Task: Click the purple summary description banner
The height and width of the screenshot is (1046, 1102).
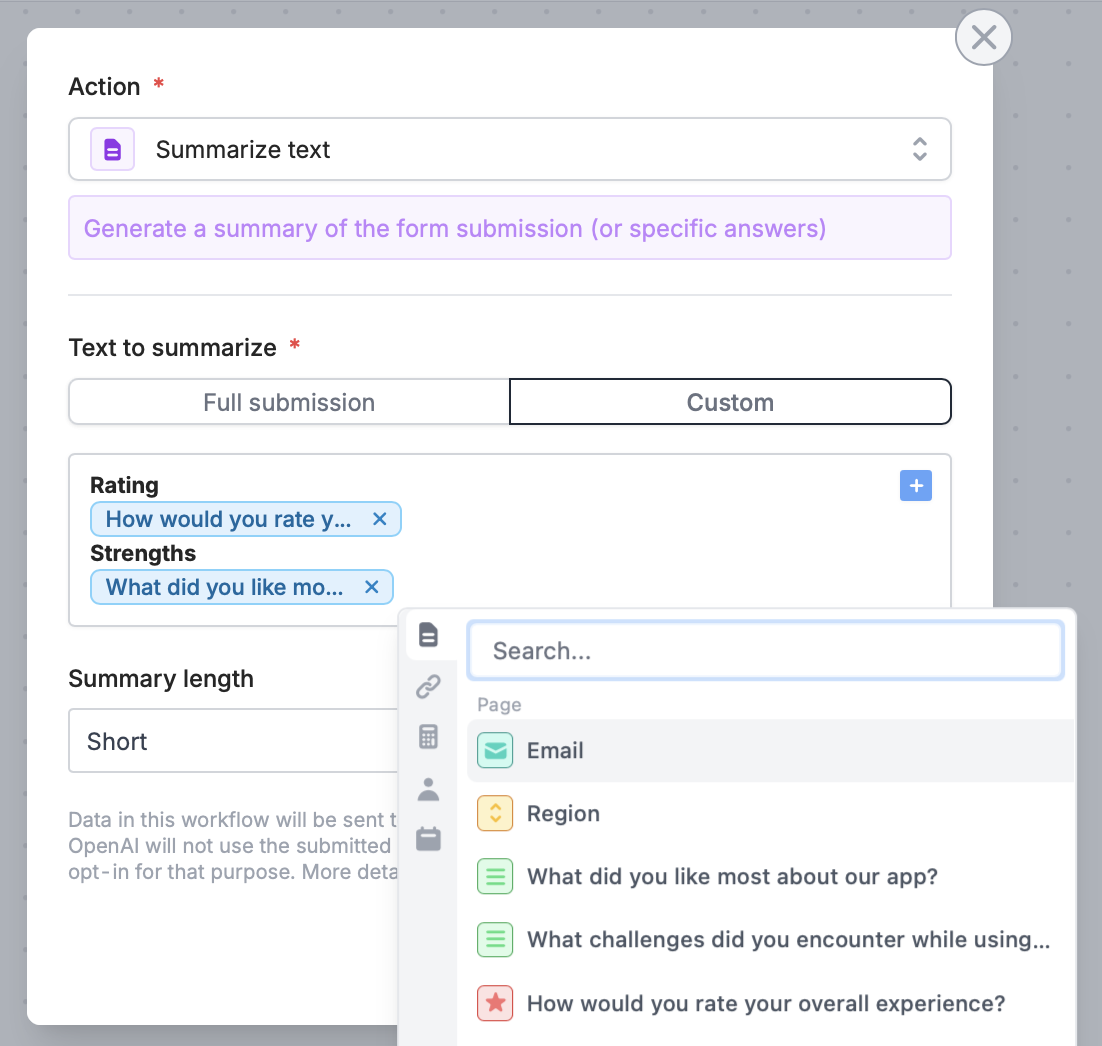Action: tap(510, 228)
